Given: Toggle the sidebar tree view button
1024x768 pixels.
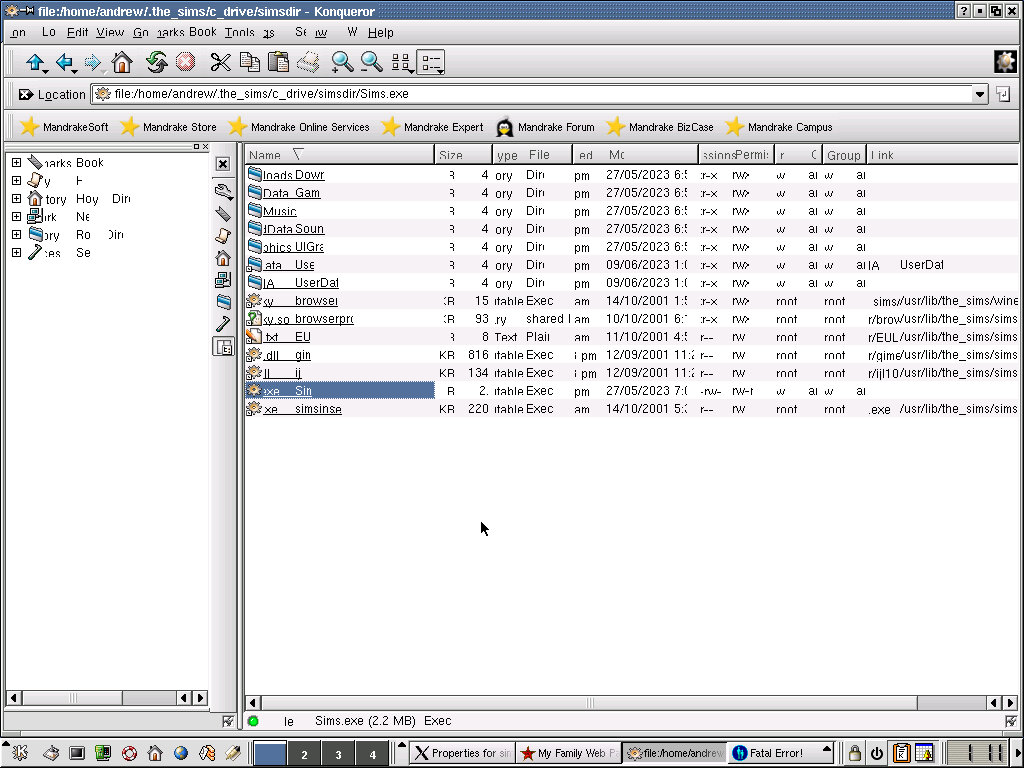Looking at the screenshot, I should [x=223, y=347].
